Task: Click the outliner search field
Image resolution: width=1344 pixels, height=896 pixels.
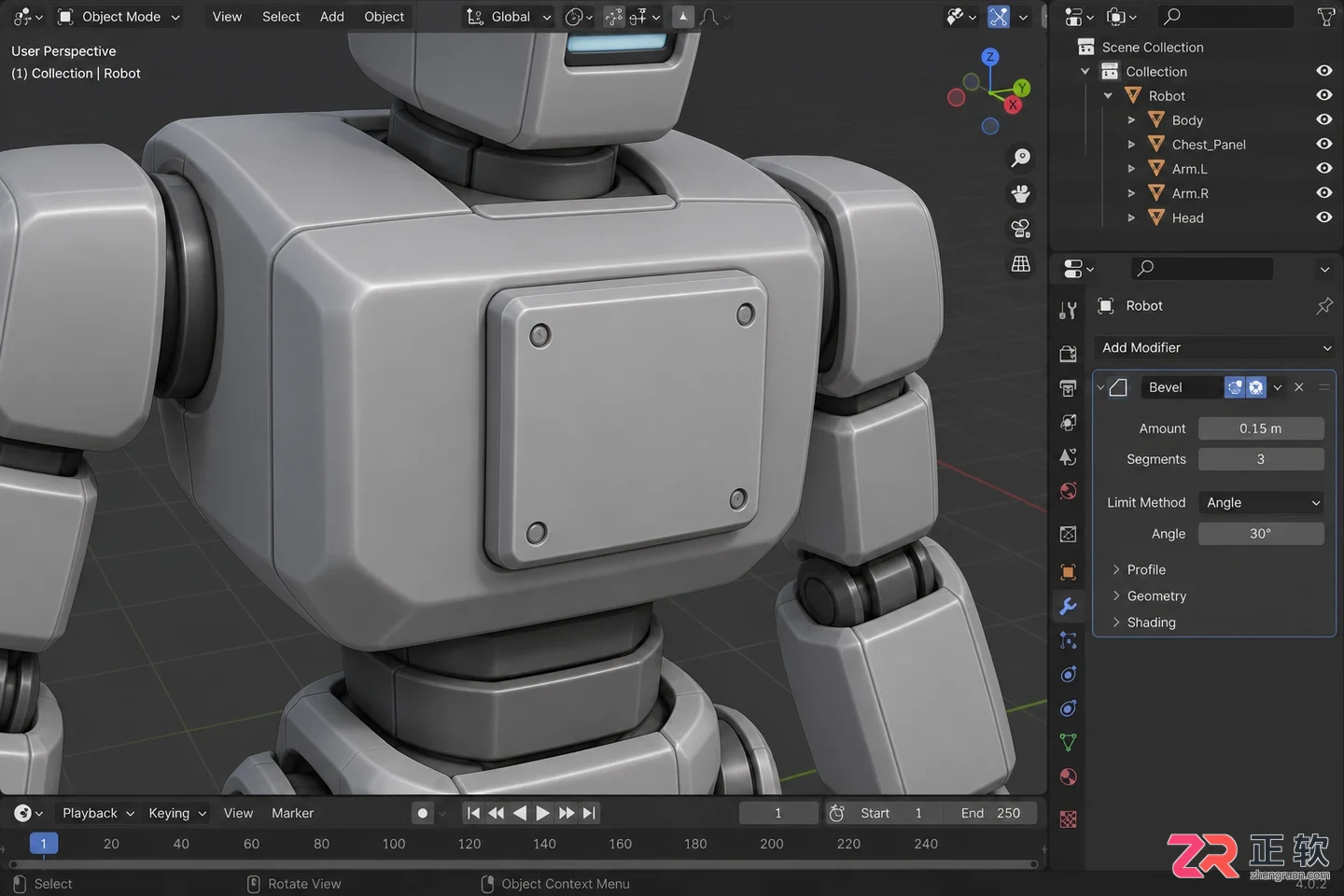Action: coord(1225,17)
